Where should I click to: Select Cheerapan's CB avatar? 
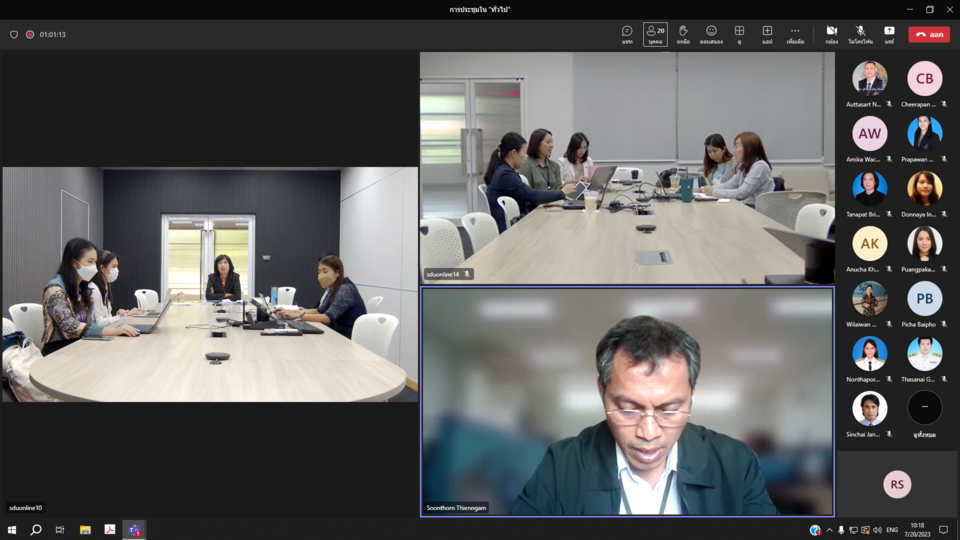[x=924, y=79]
